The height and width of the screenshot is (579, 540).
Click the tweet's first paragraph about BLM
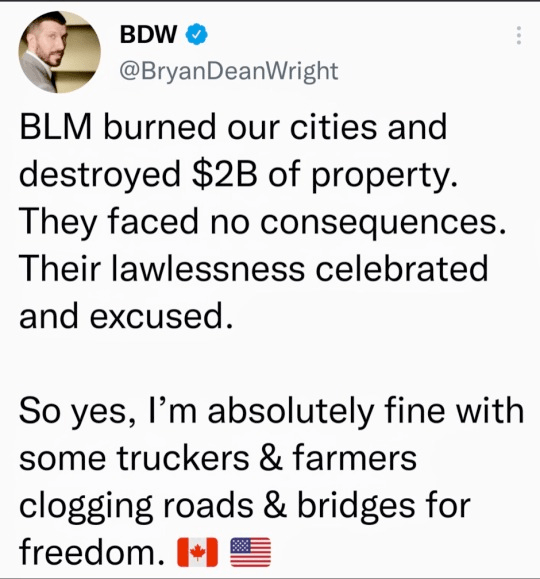262,222
